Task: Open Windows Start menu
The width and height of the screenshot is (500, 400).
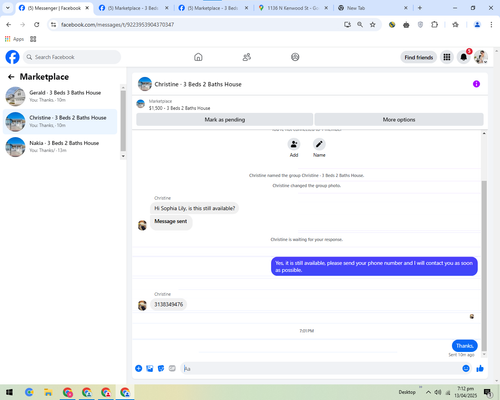Action: pyautogui.click(x=9, y=392)
